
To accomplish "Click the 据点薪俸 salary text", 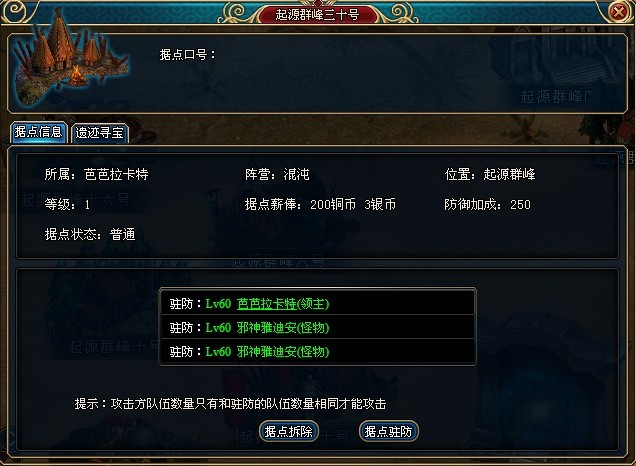I will tap(320, 204).
